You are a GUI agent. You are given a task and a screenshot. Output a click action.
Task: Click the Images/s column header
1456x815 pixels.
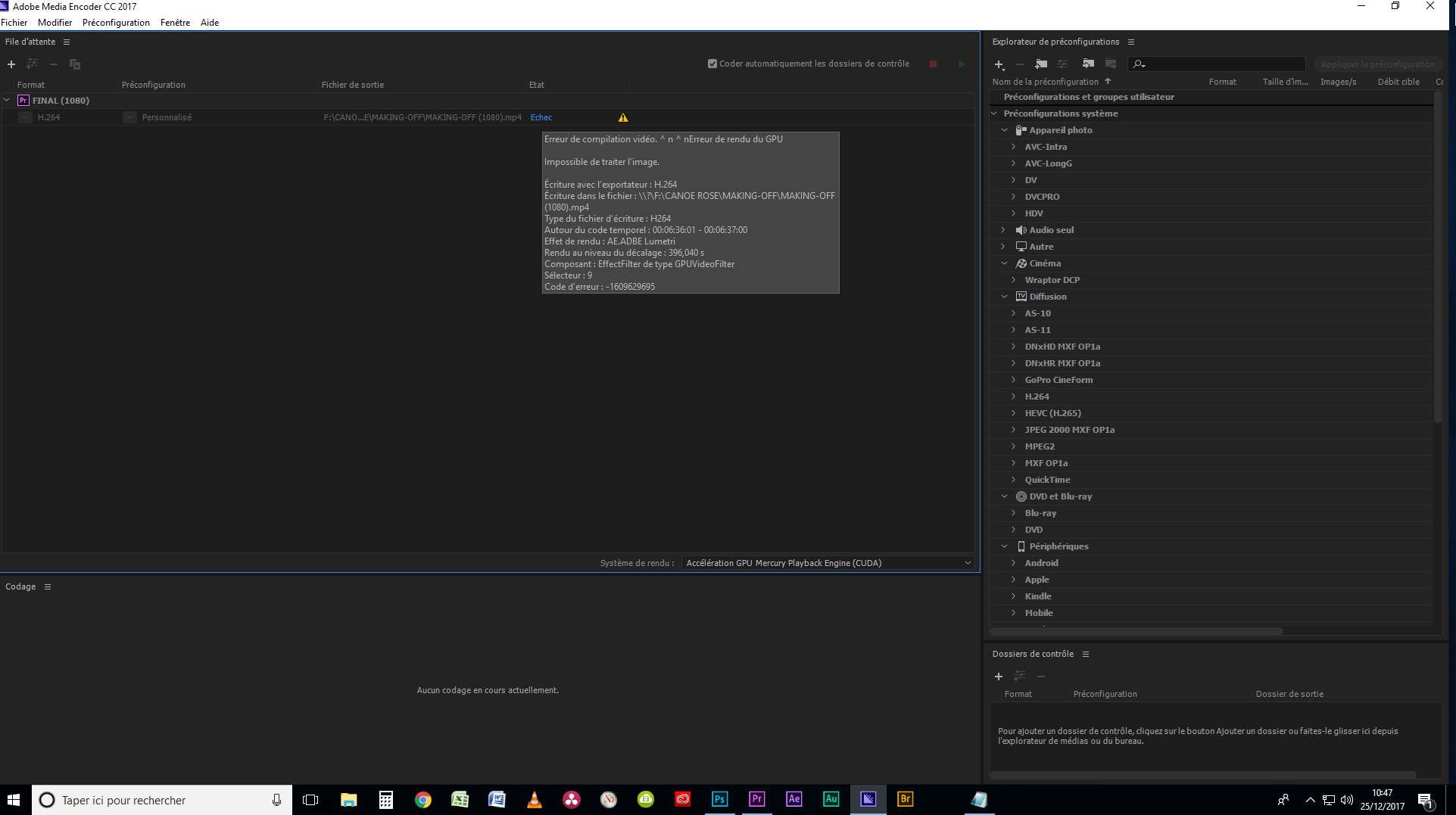1338,82
